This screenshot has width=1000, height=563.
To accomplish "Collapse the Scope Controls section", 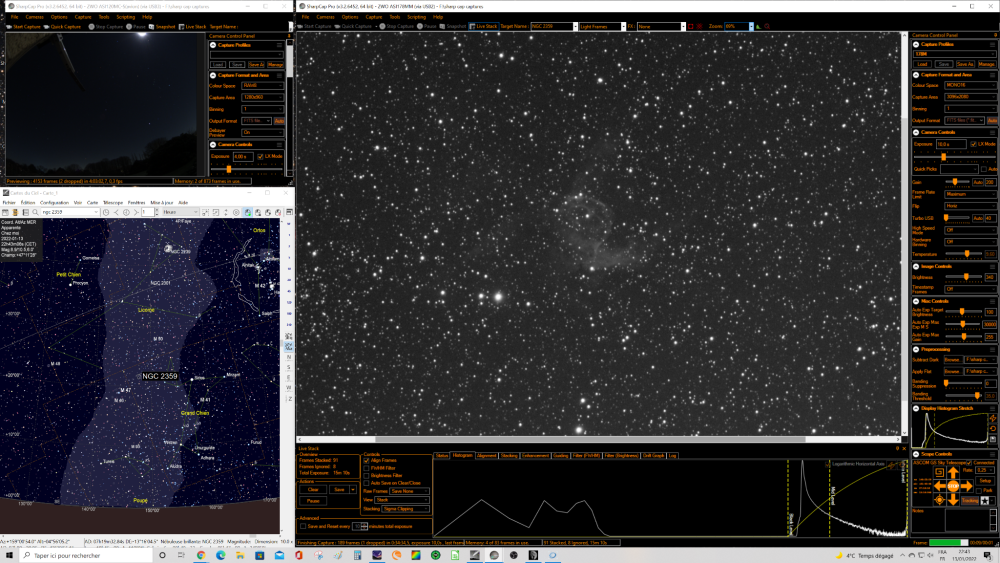I will [x=916, y=454].
